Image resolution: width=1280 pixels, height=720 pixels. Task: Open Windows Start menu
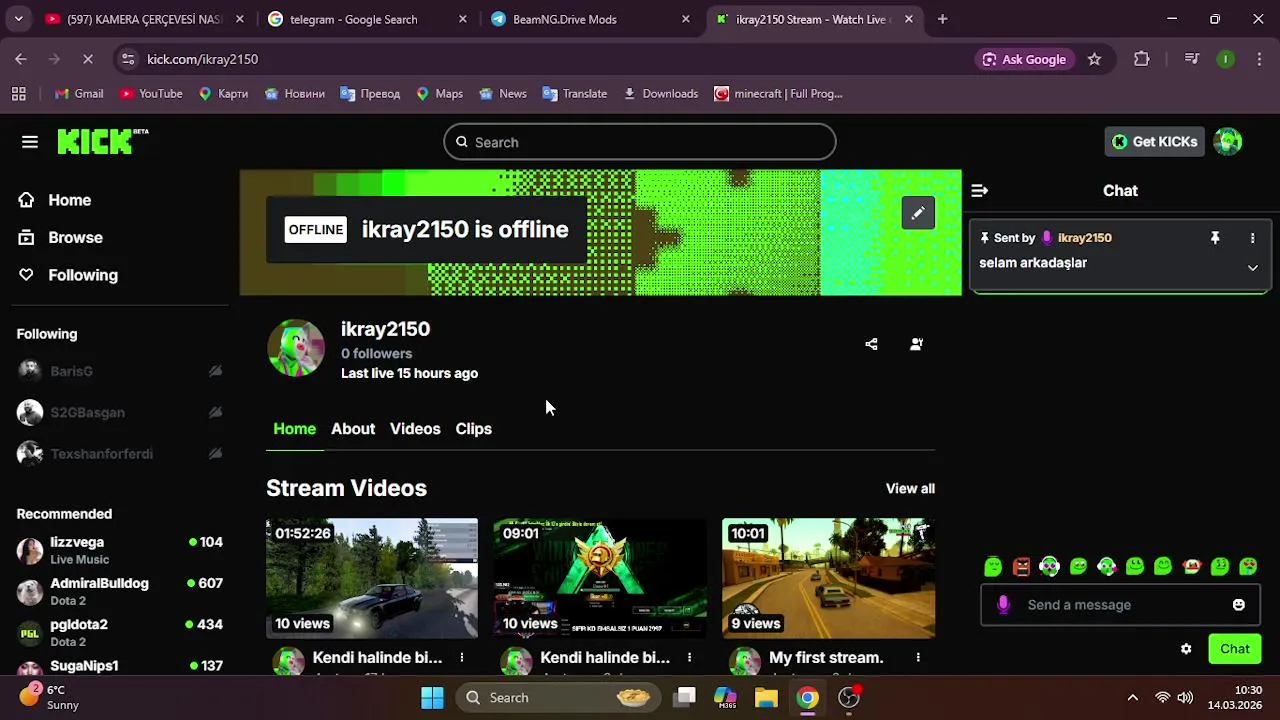point(432,698)
